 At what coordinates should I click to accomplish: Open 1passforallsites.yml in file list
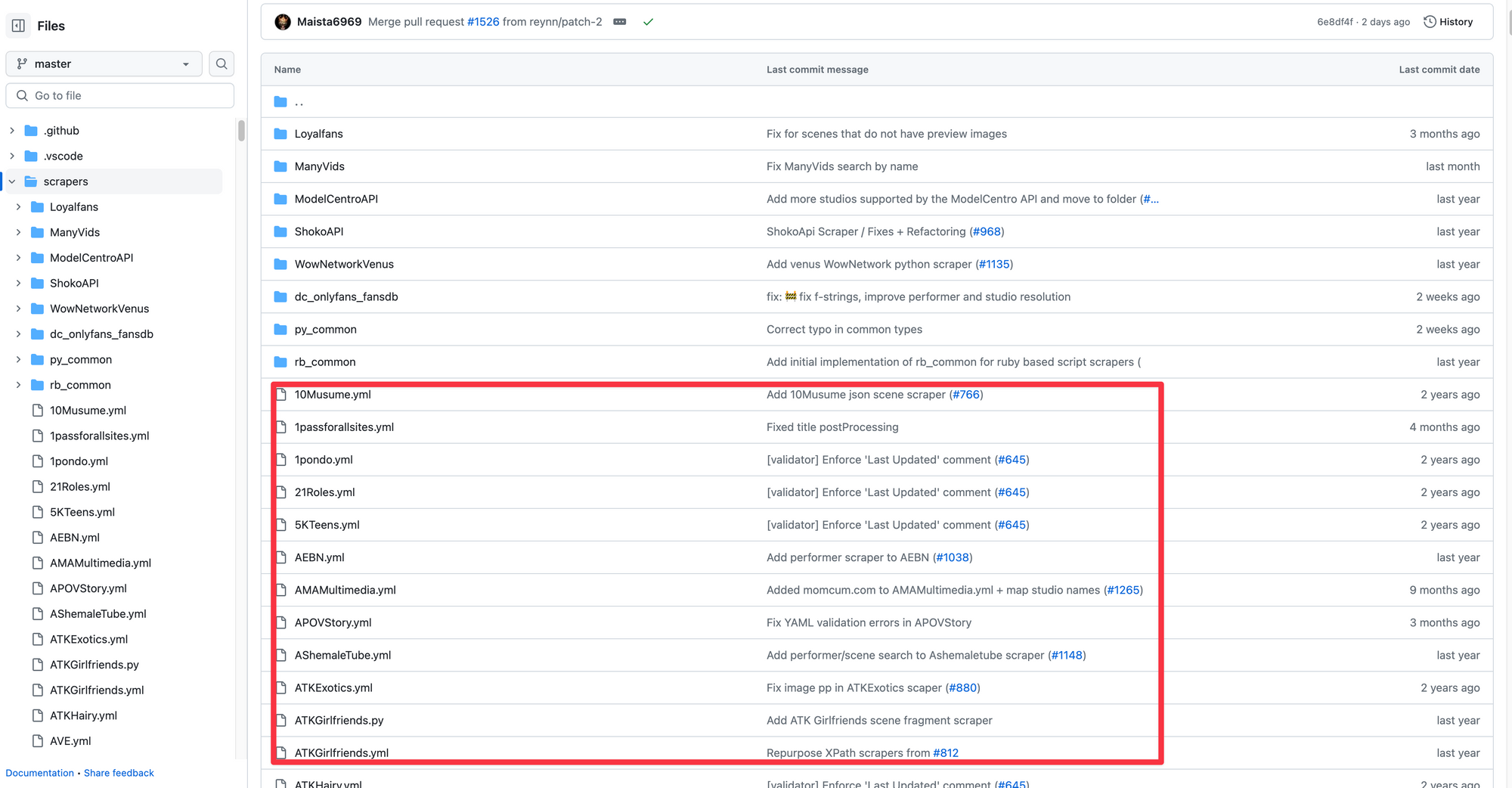344,427
